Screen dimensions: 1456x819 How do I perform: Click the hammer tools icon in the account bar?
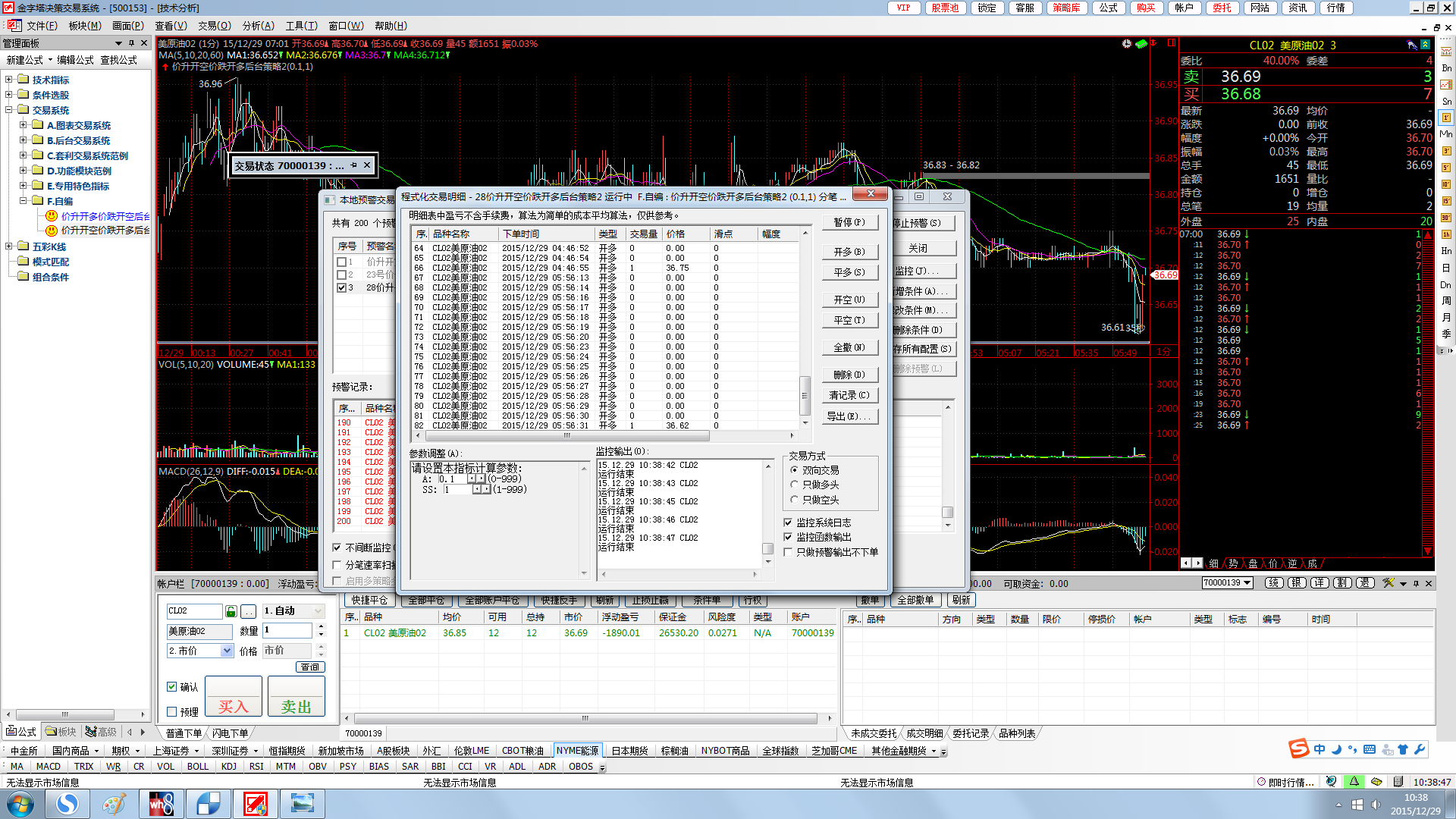tap(1388, 583)
